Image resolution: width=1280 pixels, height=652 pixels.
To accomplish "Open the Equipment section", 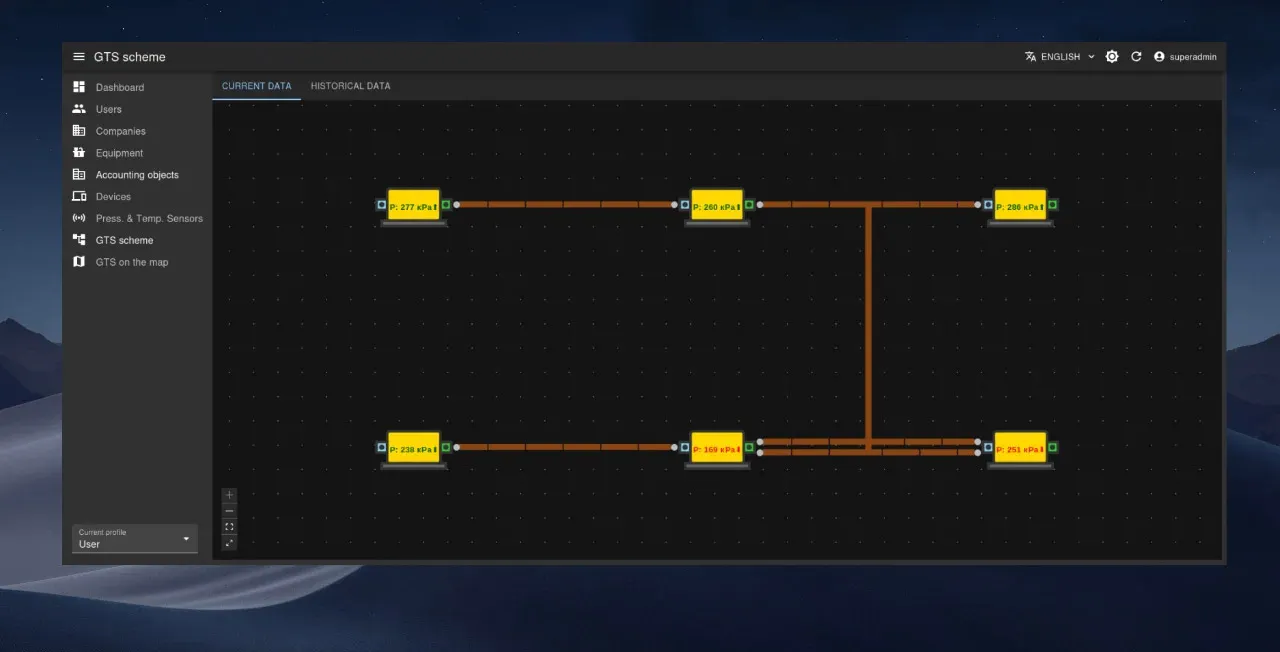I will click(x=119, y=152).
